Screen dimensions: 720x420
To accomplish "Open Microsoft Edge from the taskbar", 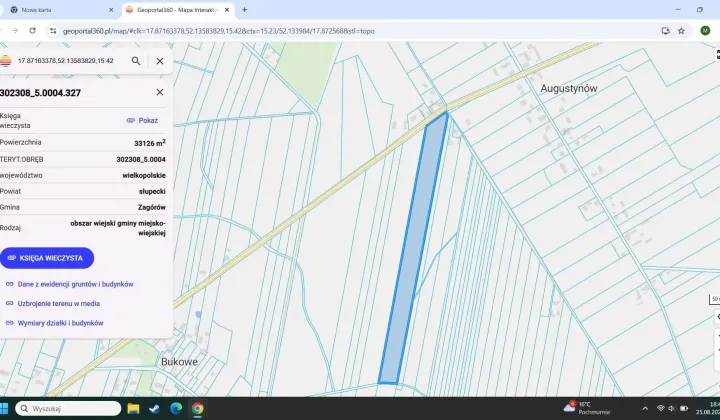I will point(176,408).
